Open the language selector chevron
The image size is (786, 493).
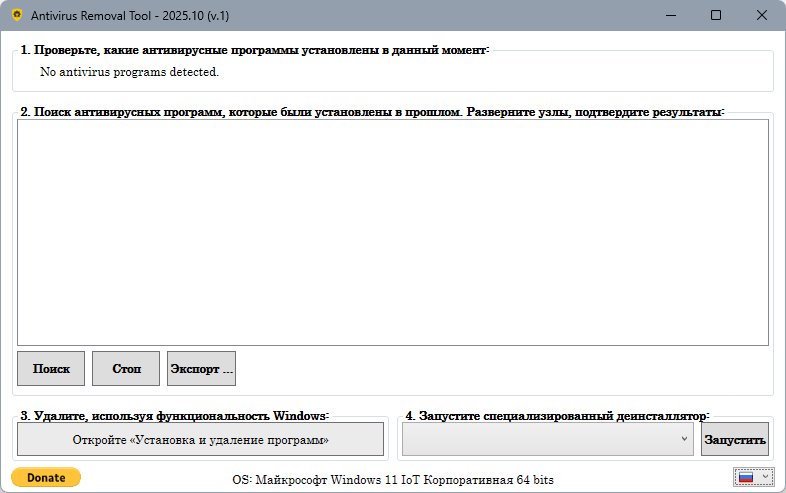tap(764, 477)
